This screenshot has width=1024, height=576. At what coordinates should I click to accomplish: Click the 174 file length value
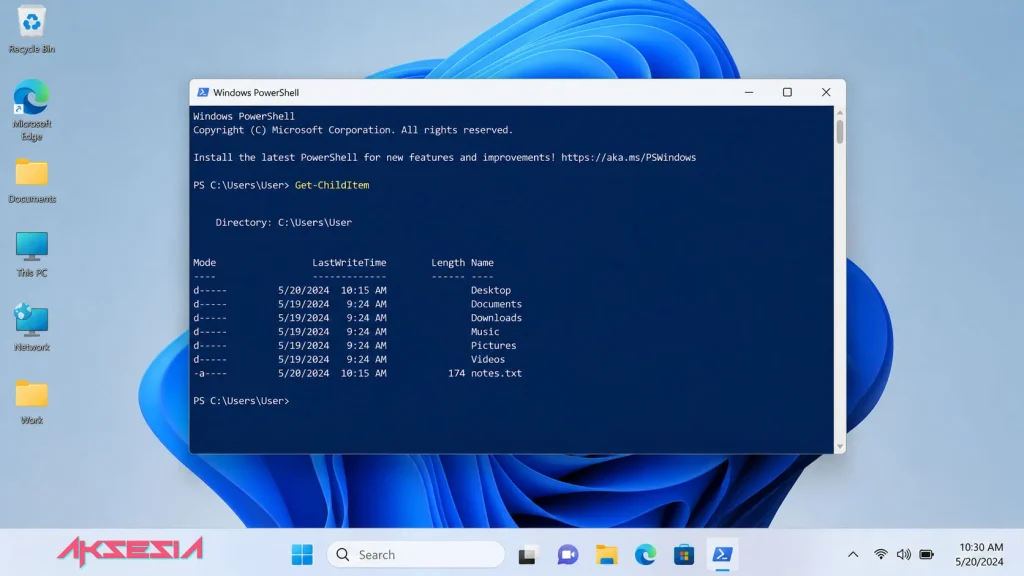point(456,374)
